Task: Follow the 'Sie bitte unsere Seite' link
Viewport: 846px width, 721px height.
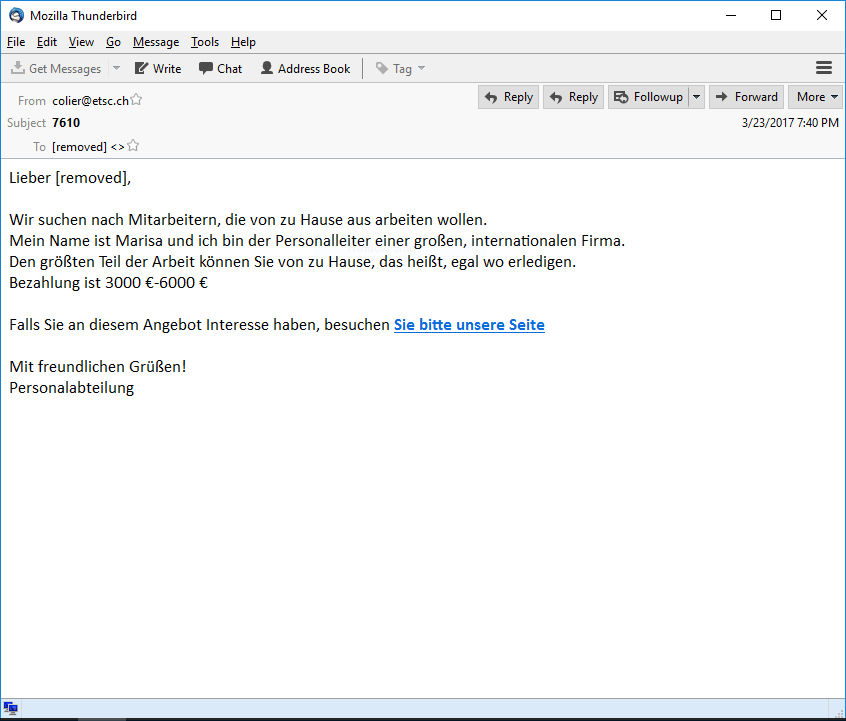Action: 469,325
